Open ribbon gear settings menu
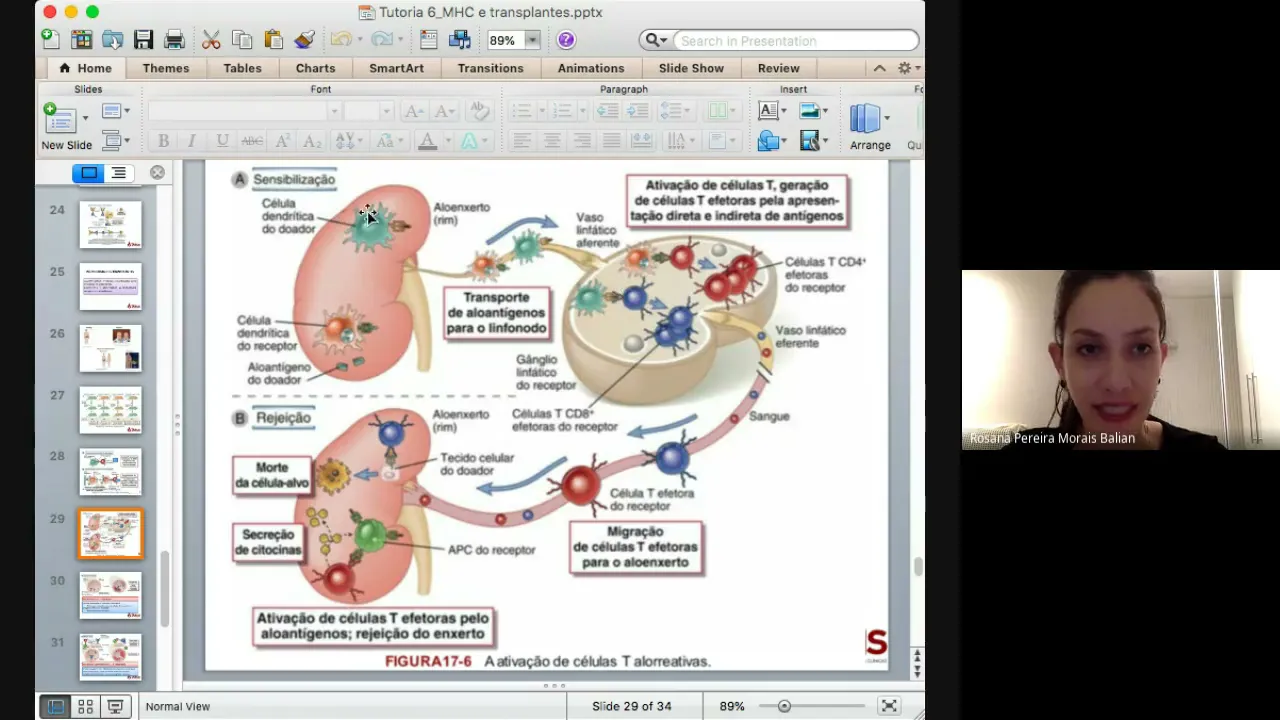Screen dimensions: 1280x720 909,68
